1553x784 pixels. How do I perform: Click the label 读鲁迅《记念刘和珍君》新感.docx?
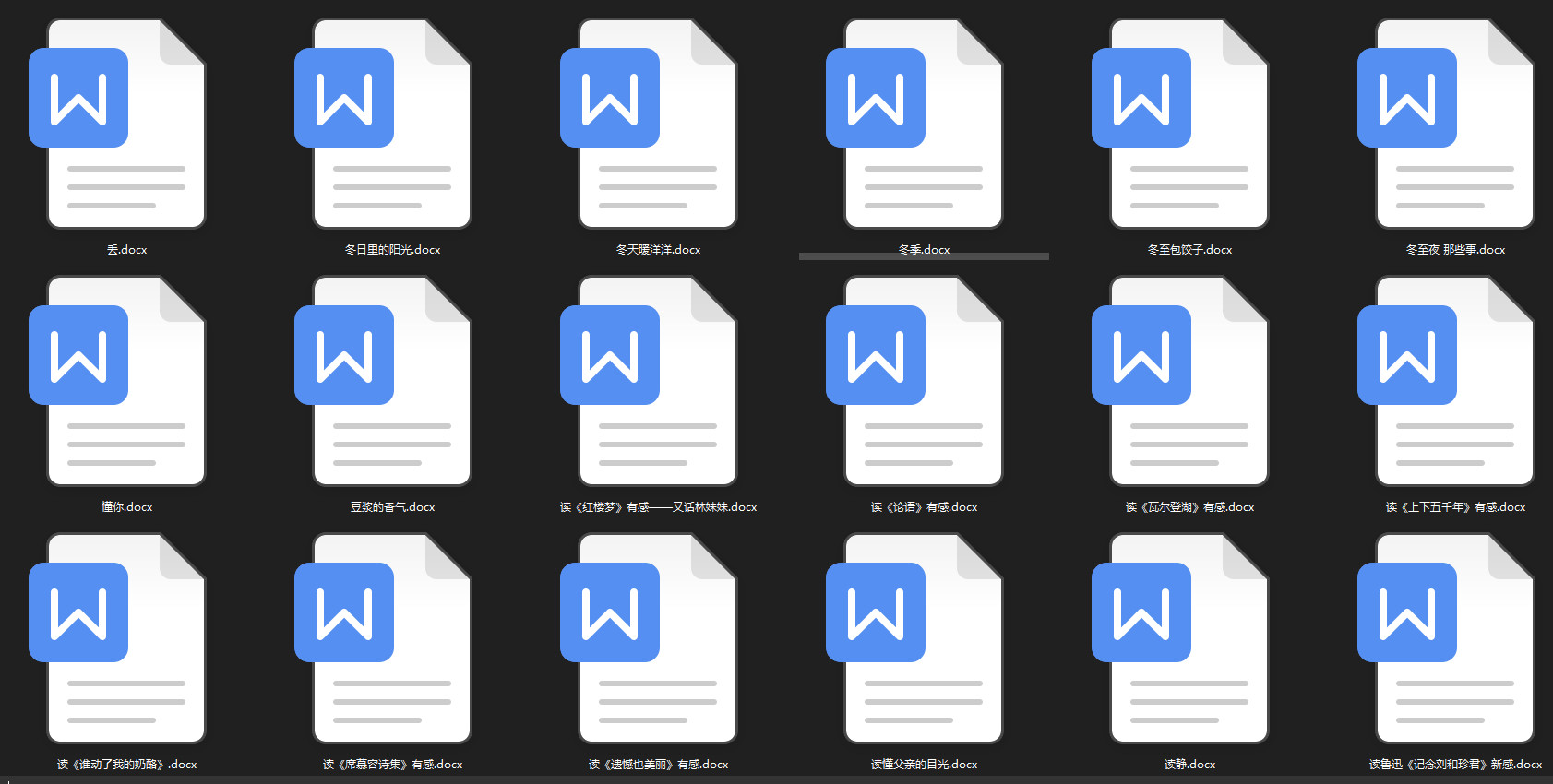[1456, 764]
